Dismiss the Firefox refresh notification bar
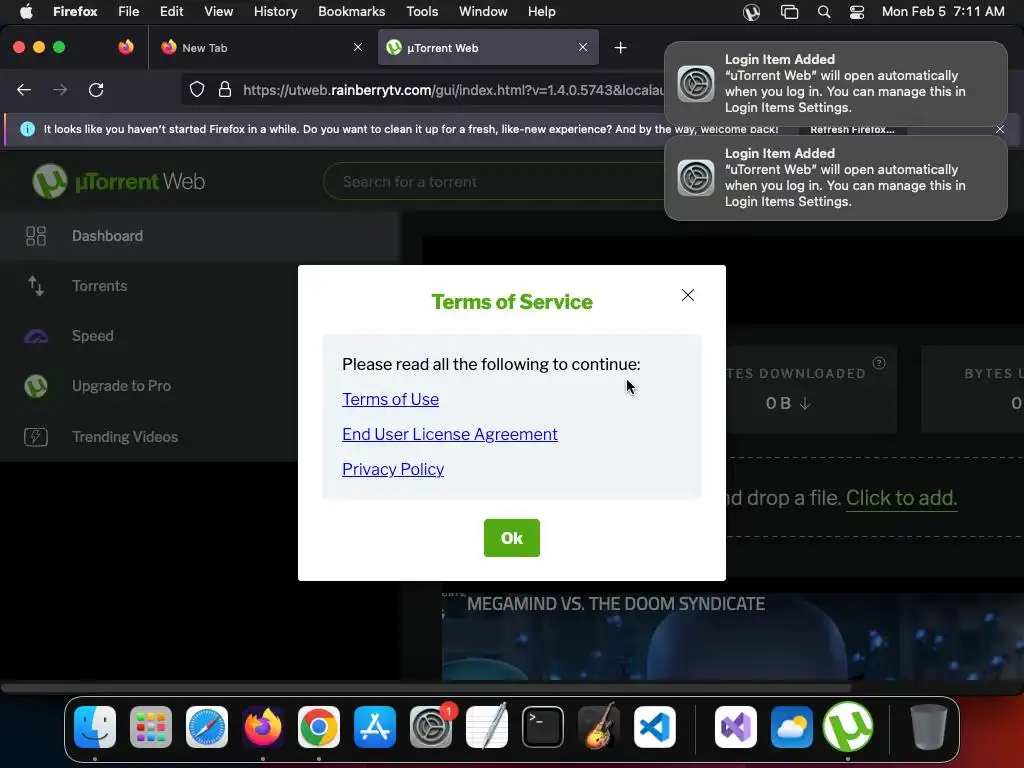 point(1000,129)
